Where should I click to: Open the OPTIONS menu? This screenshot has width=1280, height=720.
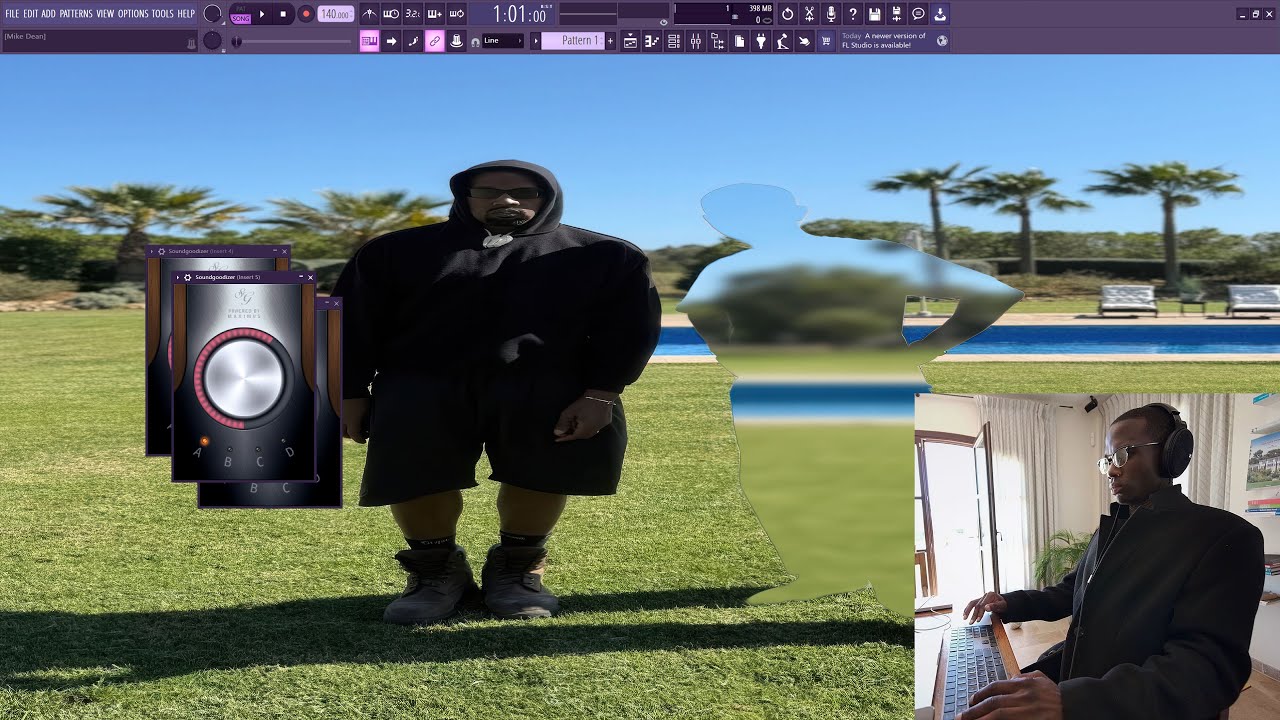coord(133,14)
